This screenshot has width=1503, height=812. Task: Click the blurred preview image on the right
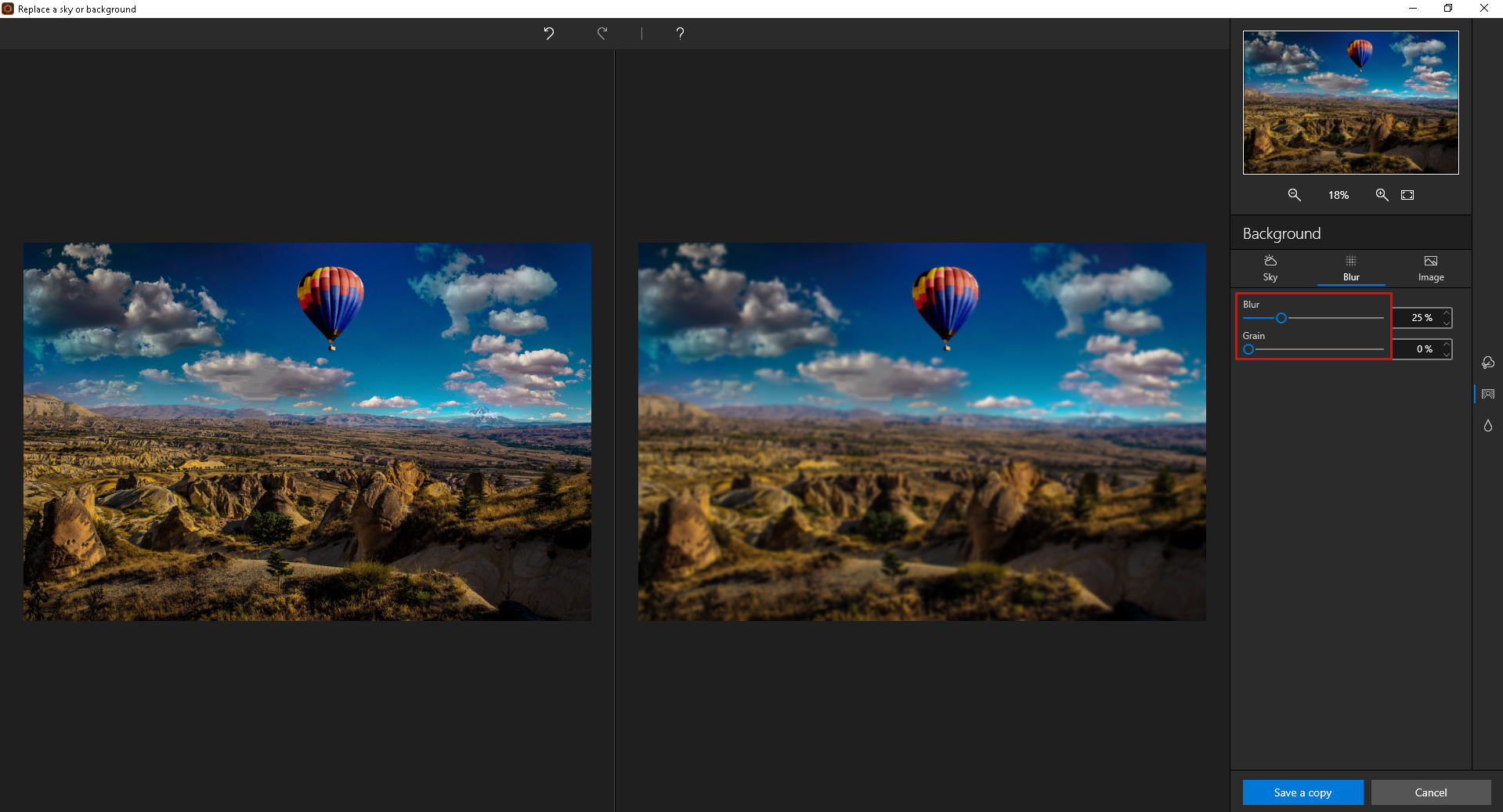click(922, 431)
